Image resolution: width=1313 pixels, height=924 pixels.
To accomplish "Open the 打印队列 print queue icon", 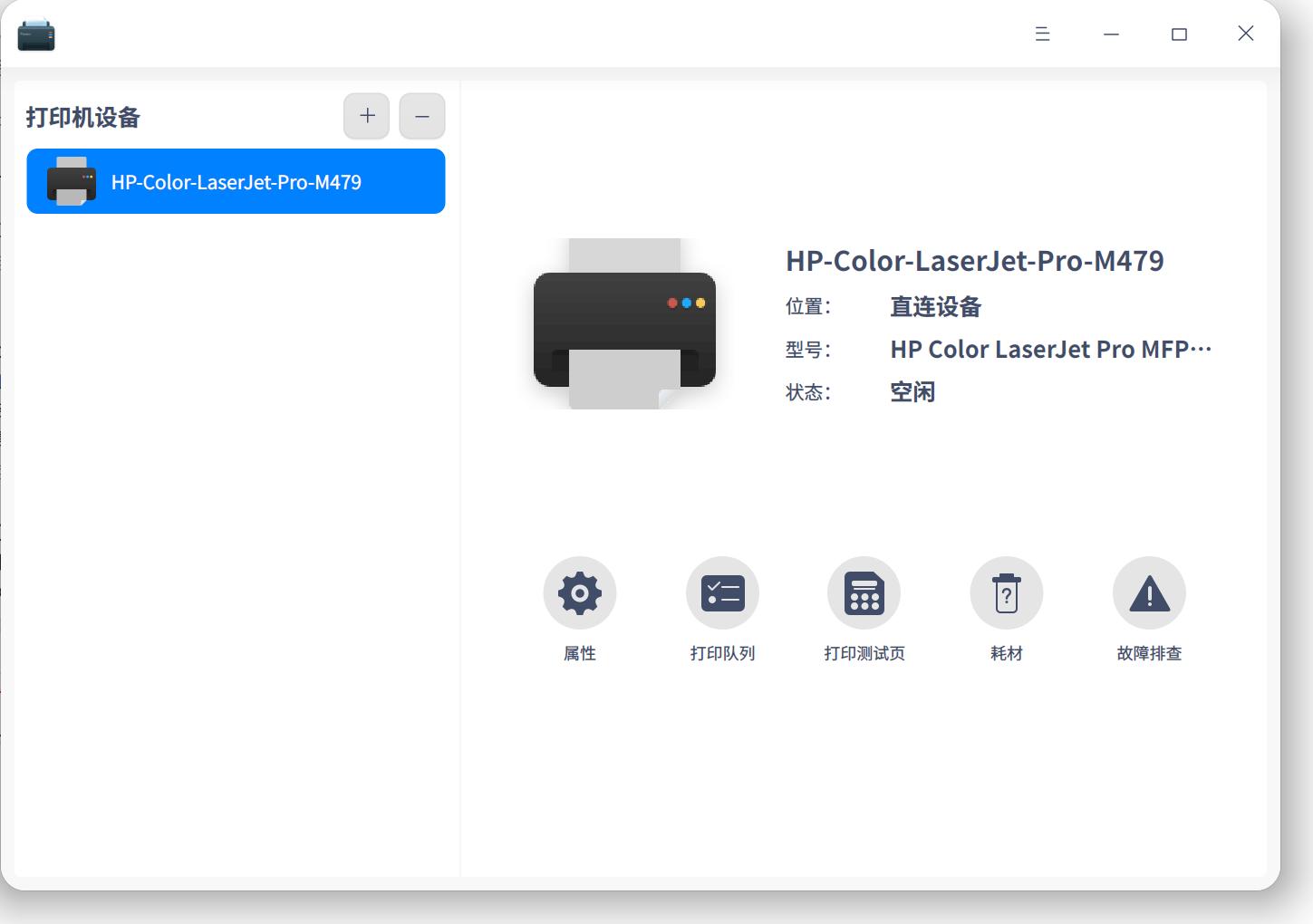I will (x=722, y=593).
